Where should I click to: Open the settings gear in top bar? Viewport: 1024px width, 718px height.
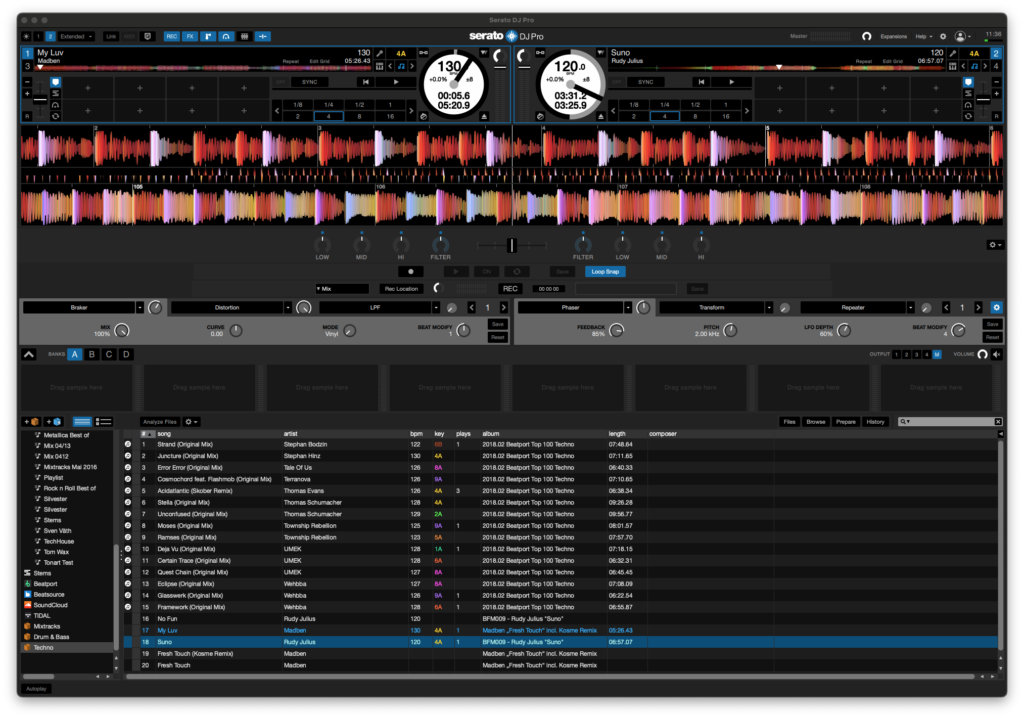coord(942,36)
